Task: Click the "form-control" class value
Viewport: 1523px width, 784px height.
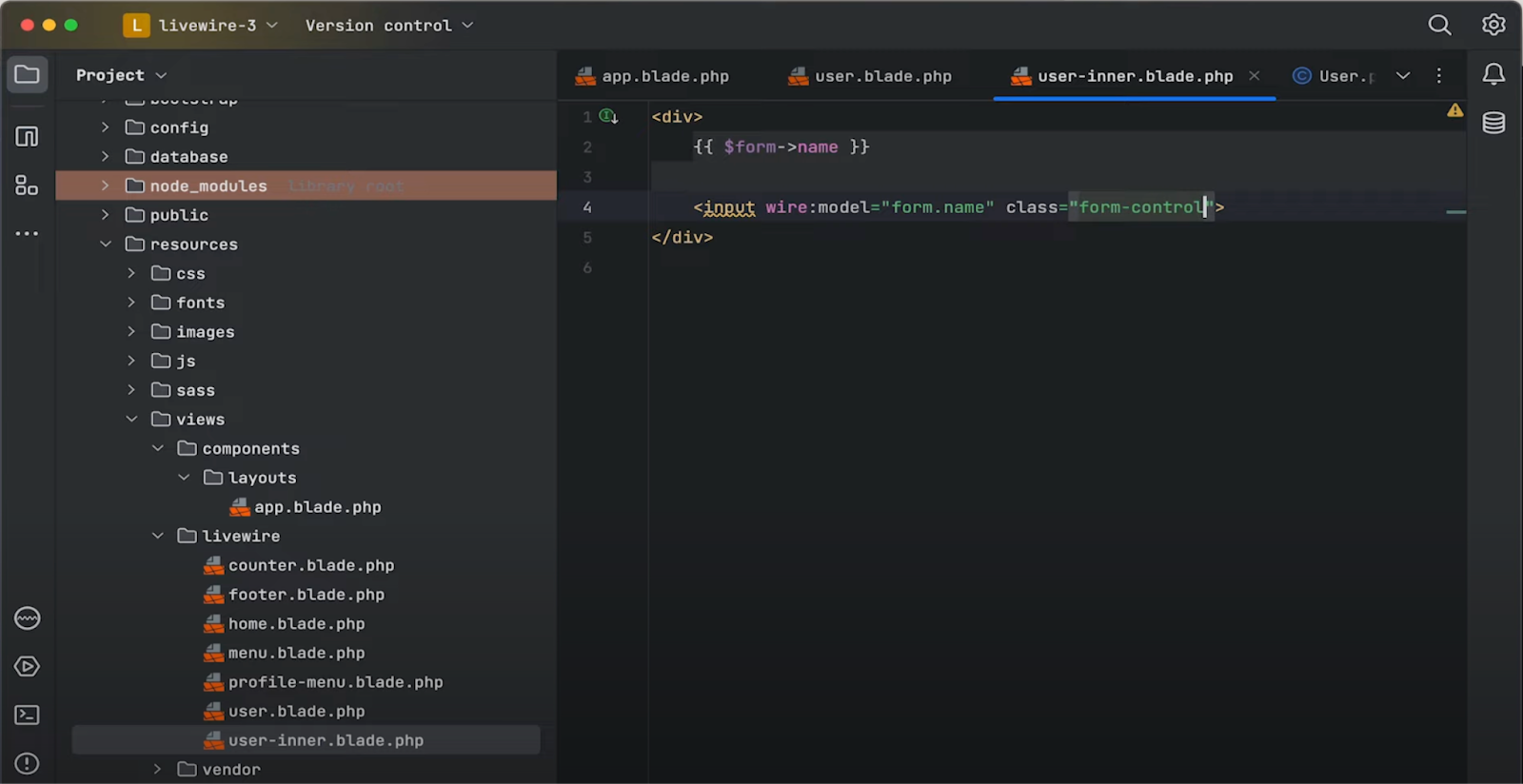Action: pos(1140,207)
